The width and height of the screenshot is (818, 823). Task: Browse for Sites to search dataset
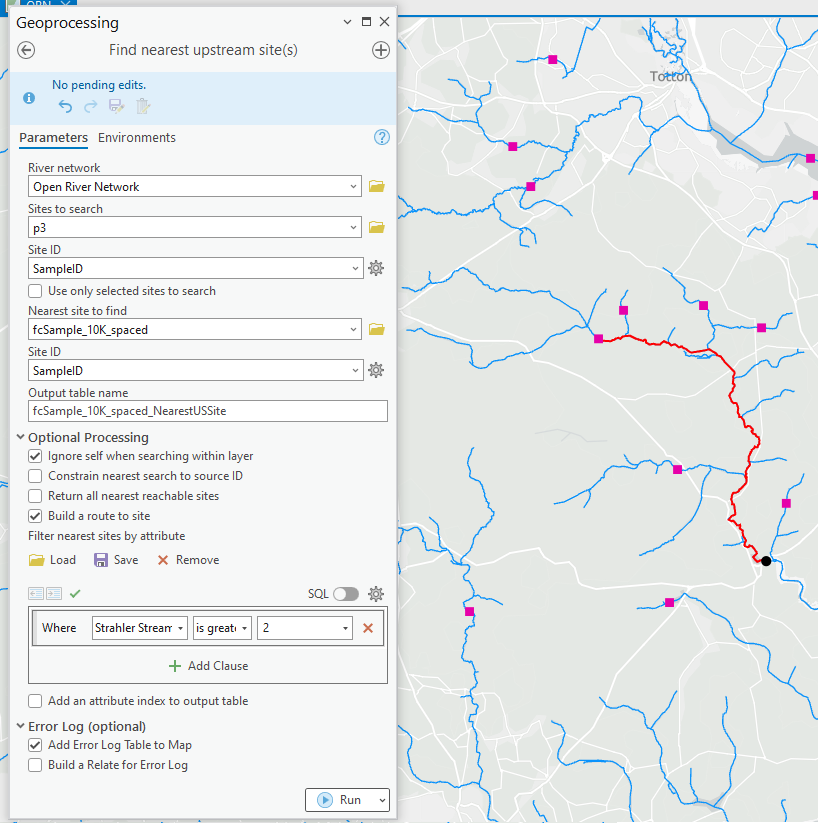376,227
